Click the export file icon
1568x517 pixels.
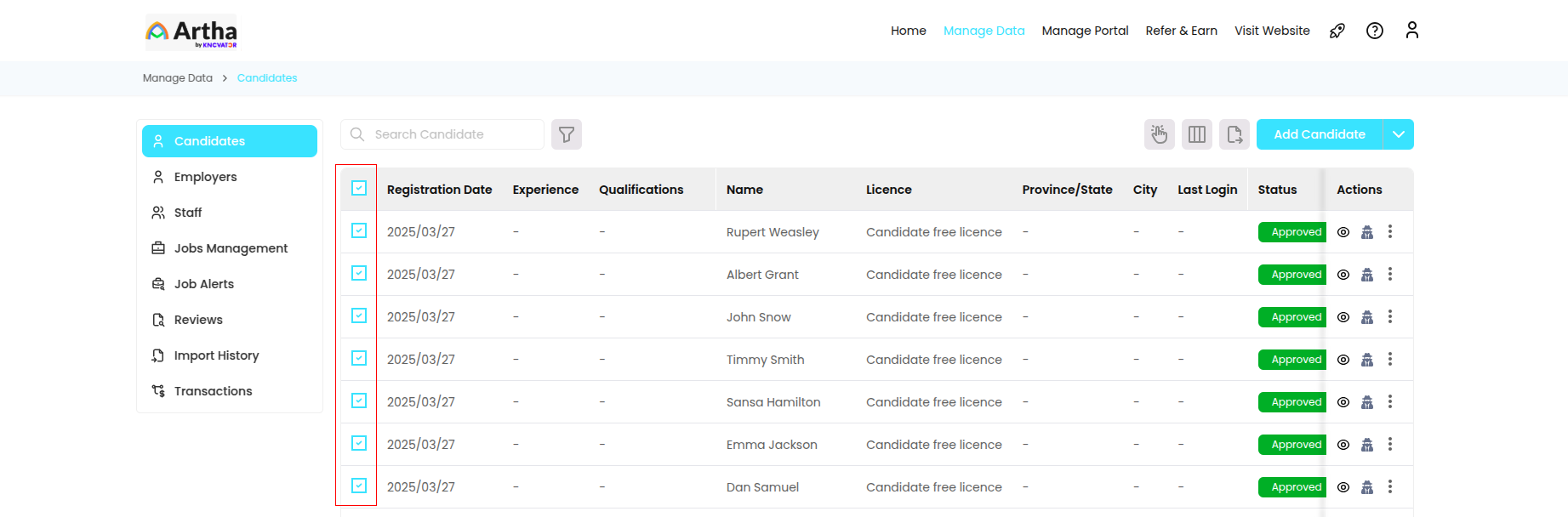coord(1234,134)
